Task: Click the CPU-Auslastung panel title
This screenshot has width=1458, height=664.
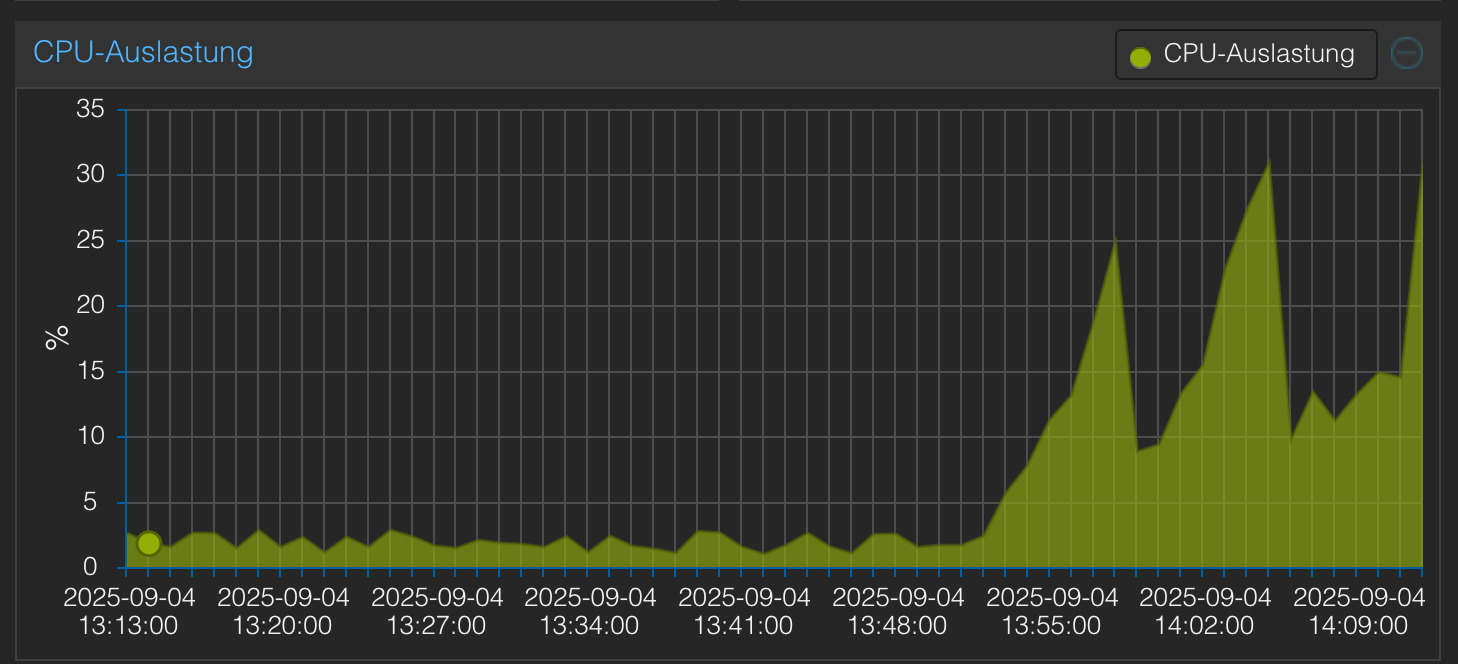Action: (x=143, y=51)
